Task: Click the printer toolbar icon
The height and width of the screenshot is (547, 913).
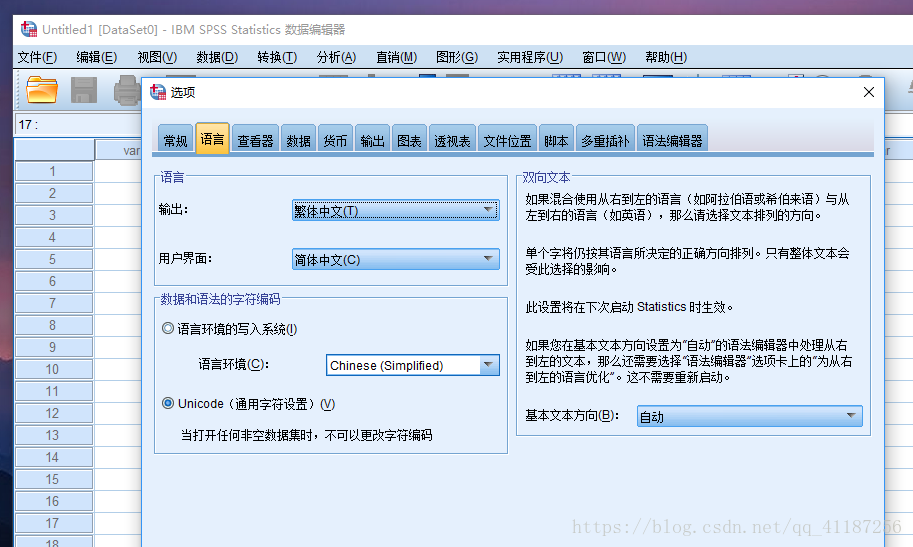Action: click(x=127, y=91)
